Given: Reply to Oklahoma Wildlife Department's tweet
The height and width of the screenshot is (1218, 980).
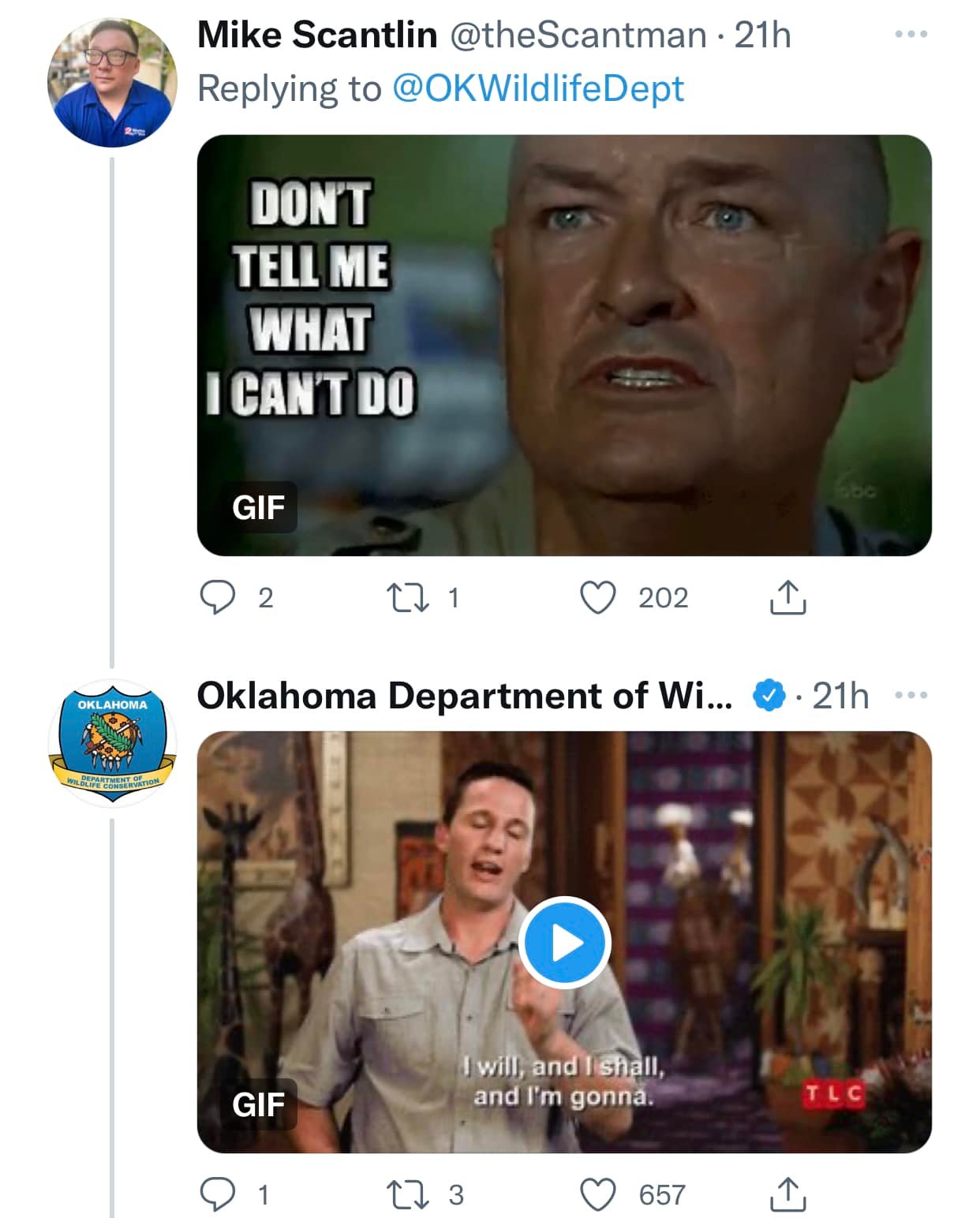Looking at the screenshot, I should coord(218,1194).
